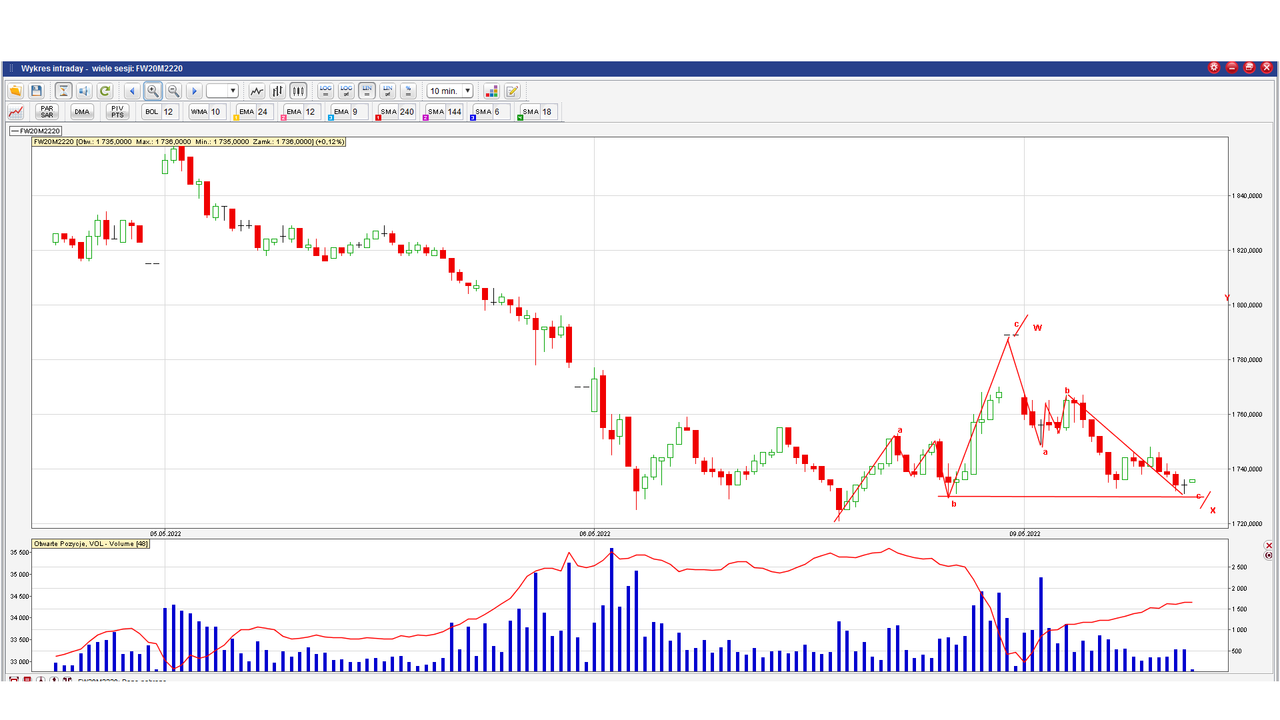Close the intraday chart window
1280x720 pixels.
[x=1267, y=68]
